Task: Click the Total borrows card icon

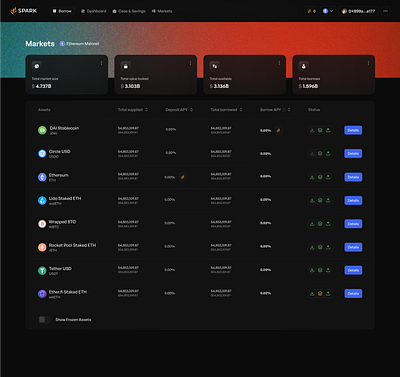Action: [304, 66]
